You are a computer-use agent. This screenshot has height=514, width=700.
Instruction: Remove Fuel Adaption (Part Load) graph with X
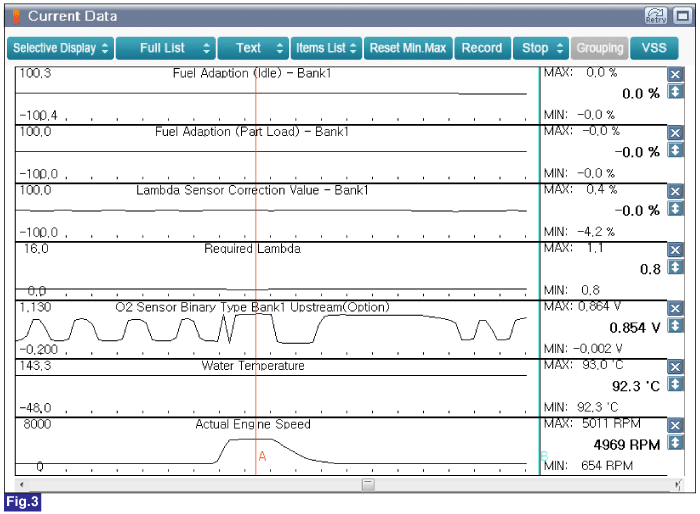[675, 133]
